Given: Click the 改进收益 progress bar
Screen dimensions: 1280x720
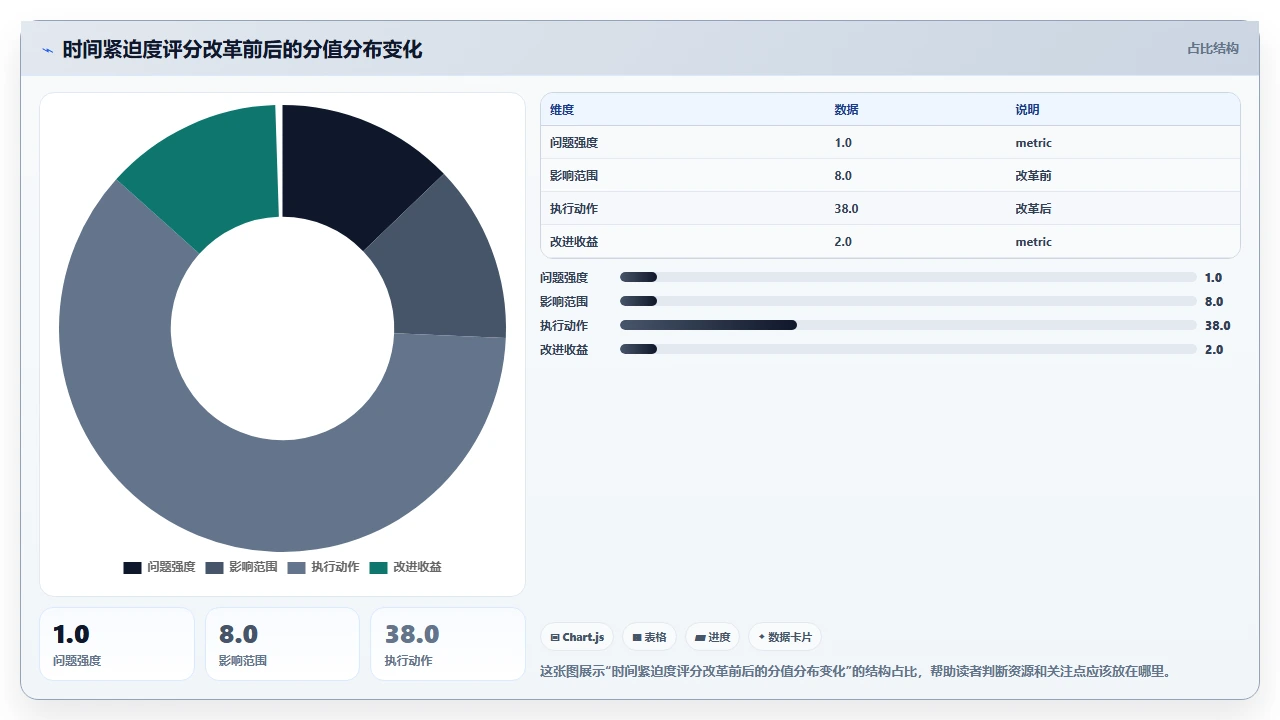Looking at the screenshot, I should tap(908, 349).
